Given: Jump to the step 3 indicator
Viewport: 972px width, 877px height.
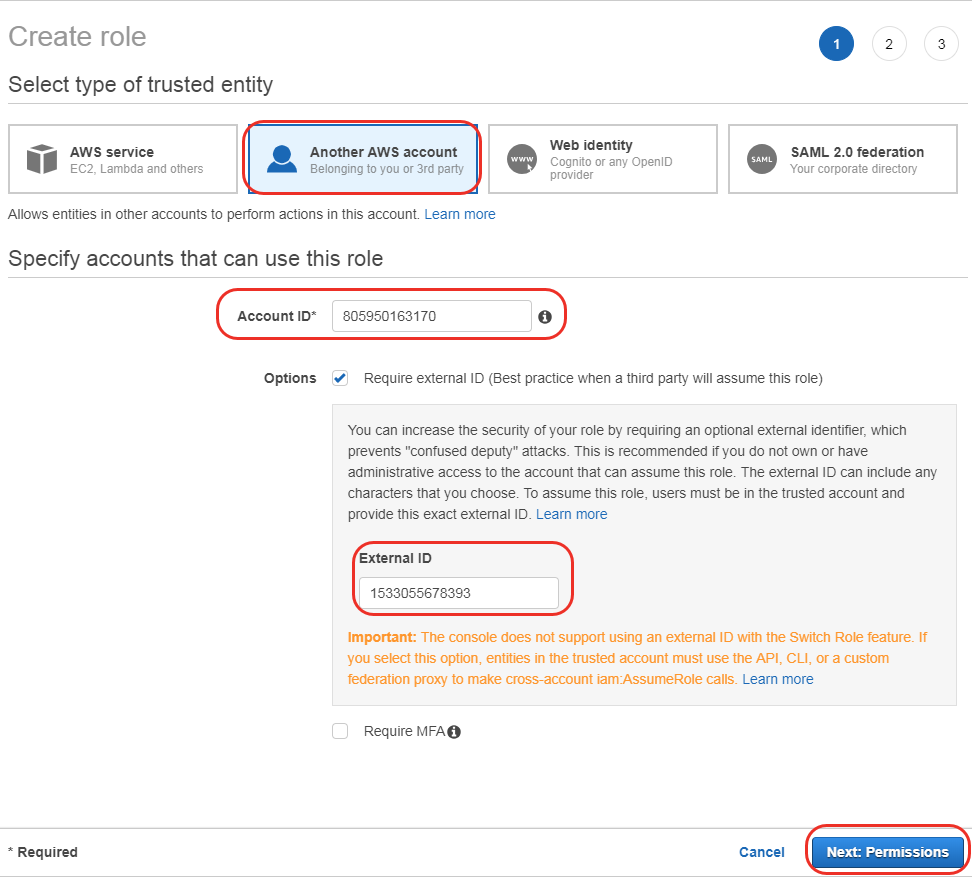Looking at the screenshot, I should pos(941,43).
